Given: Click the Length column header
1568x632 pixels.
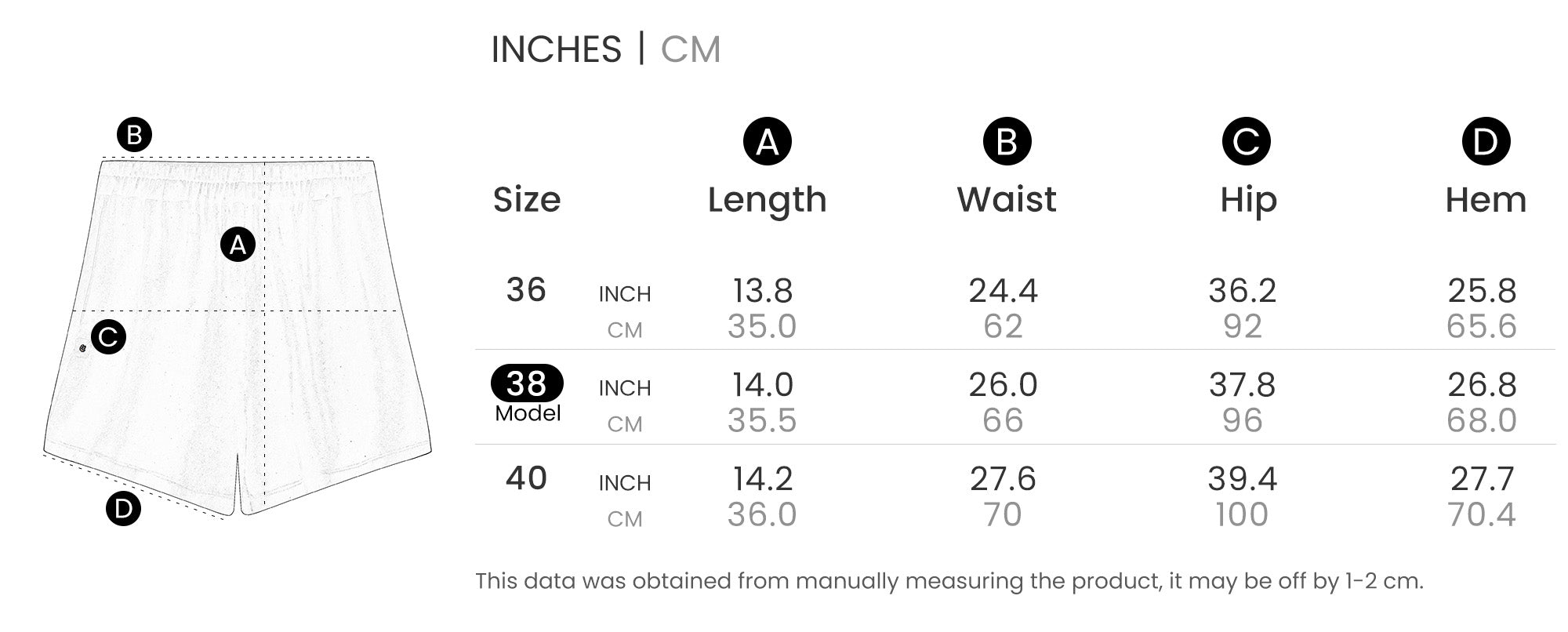Looking at the screenshot, I should (767, 200).
